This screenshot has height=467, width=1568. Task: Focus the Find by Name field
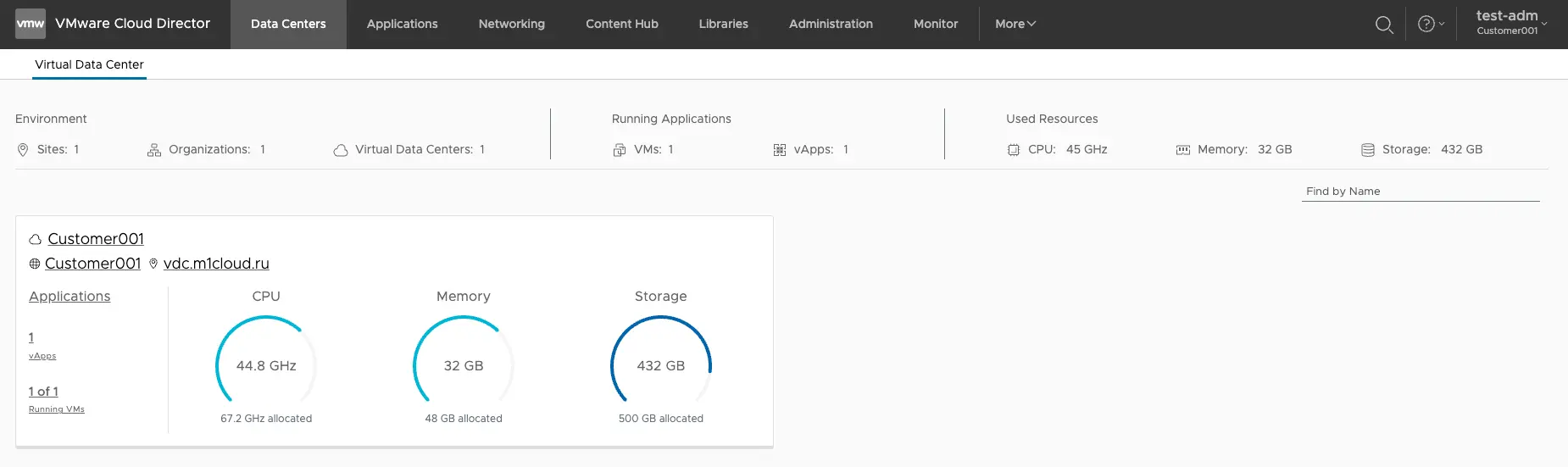pos(1421,192)
